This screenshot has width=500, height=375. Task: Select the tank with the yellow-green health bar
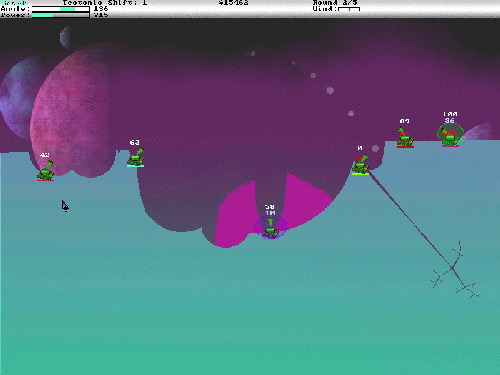(360, 164)
